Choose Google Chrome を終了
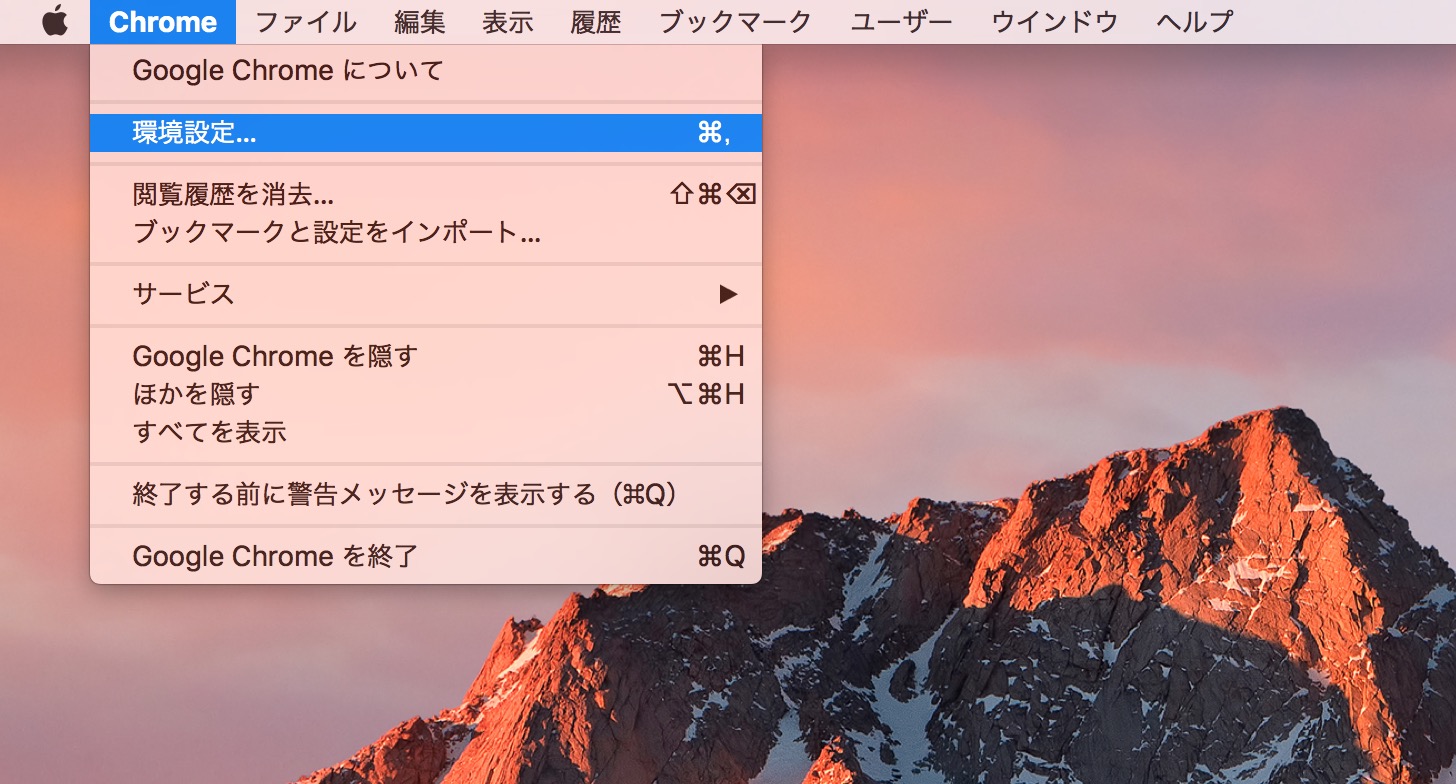Image resolution: width=1456 pixels, height=784 pixels. click(426, 556)
